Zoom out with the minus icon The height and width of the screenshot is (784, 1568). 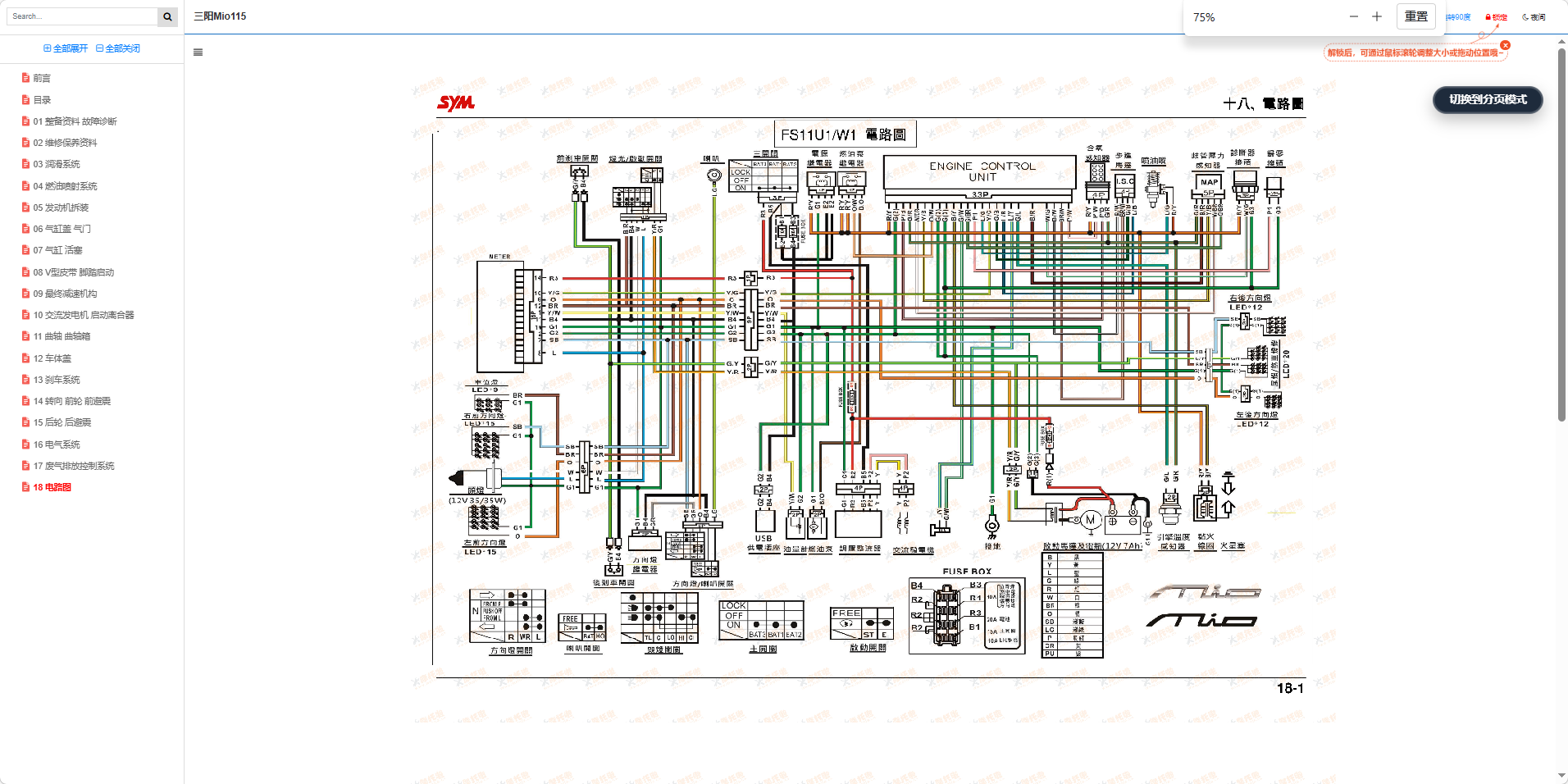coord(1354,16)
